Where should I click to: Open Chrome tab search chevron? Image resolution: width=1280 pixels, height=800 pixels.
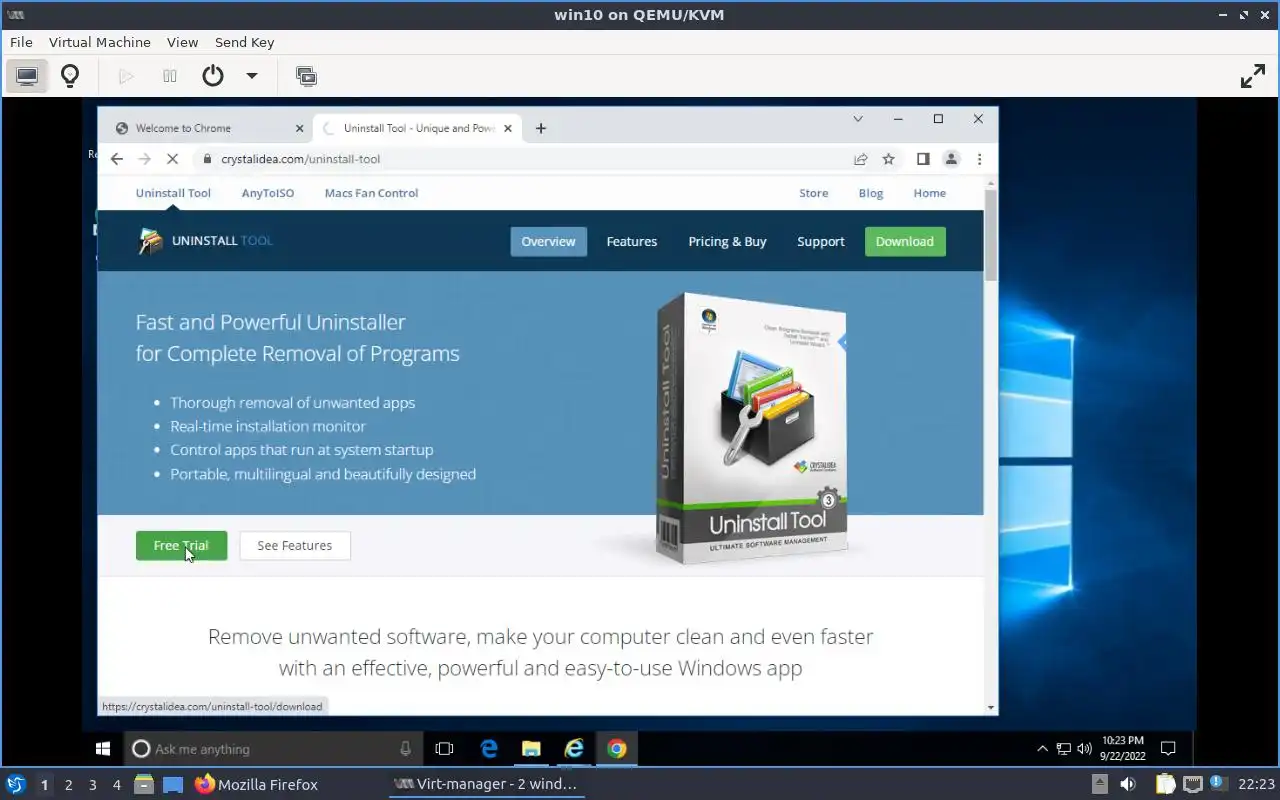point(857,118)
